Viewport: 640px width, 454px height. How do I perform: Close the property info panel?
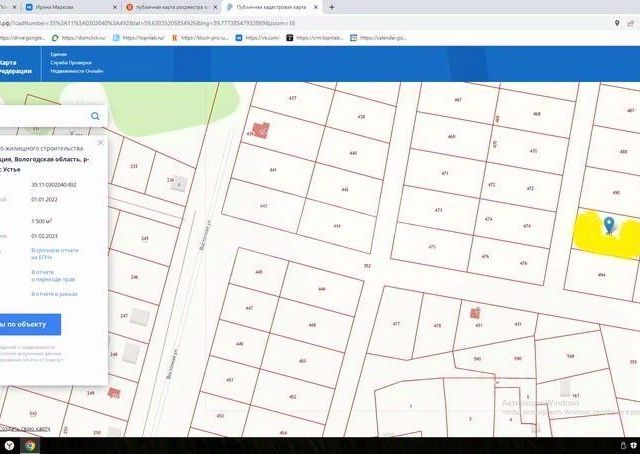(x=100, y=142)
